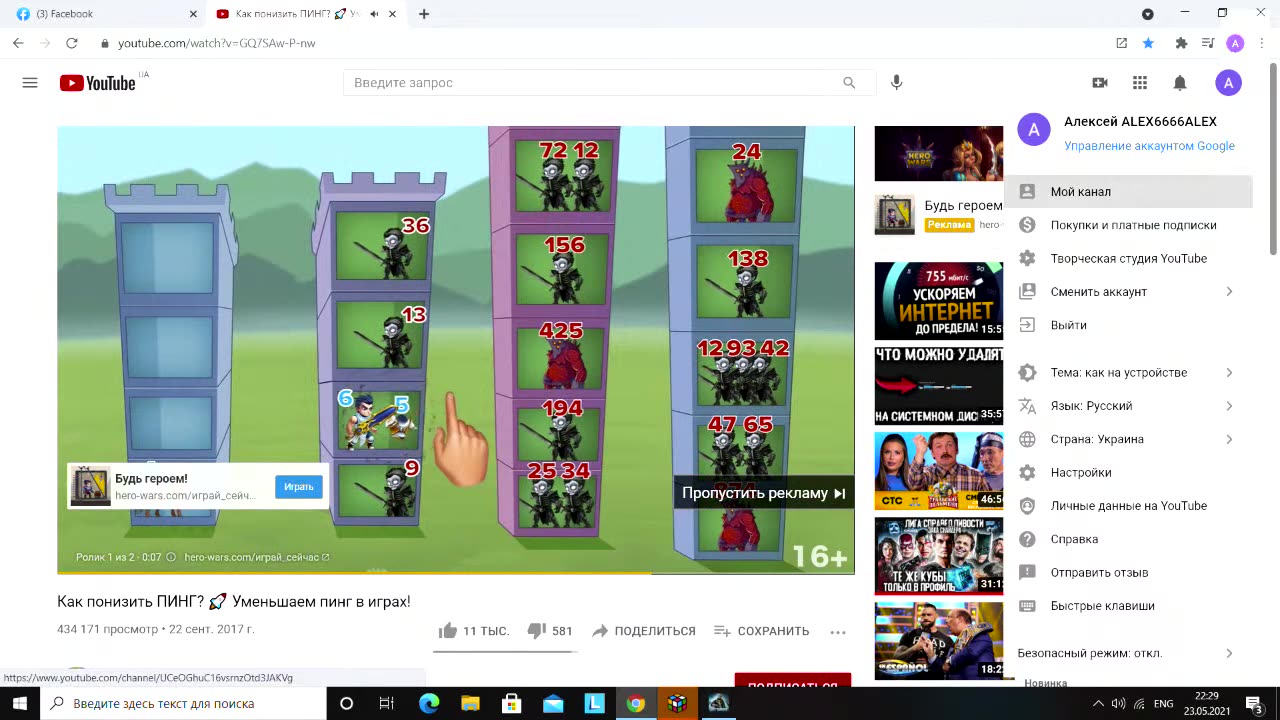Click the search magnifier button
The height and width of the screenshot is (720, 1280).
pos(849,83)
